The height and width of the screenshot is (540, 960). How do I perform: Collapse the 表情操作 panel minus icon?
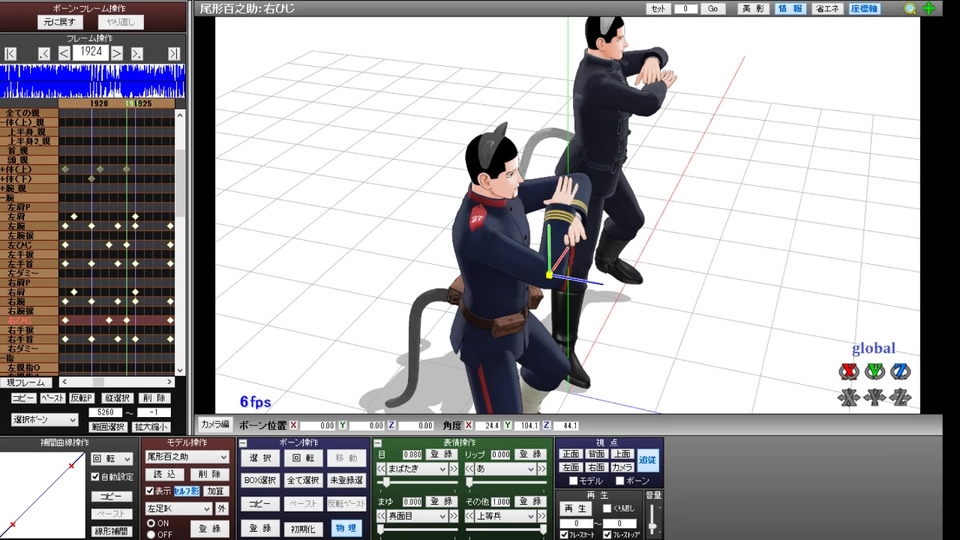point(378,443)
